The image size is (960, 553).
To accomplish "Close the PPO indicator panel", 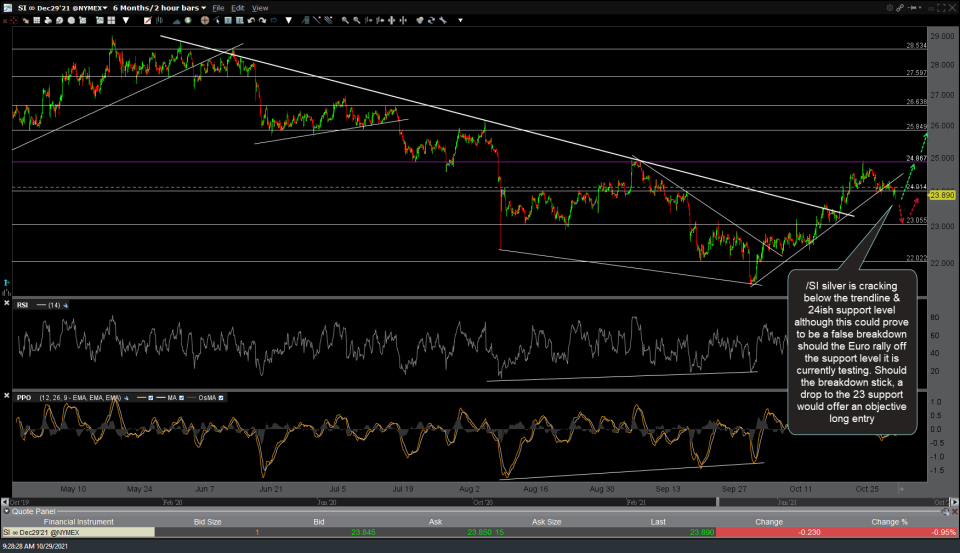I will coord(8,397).
